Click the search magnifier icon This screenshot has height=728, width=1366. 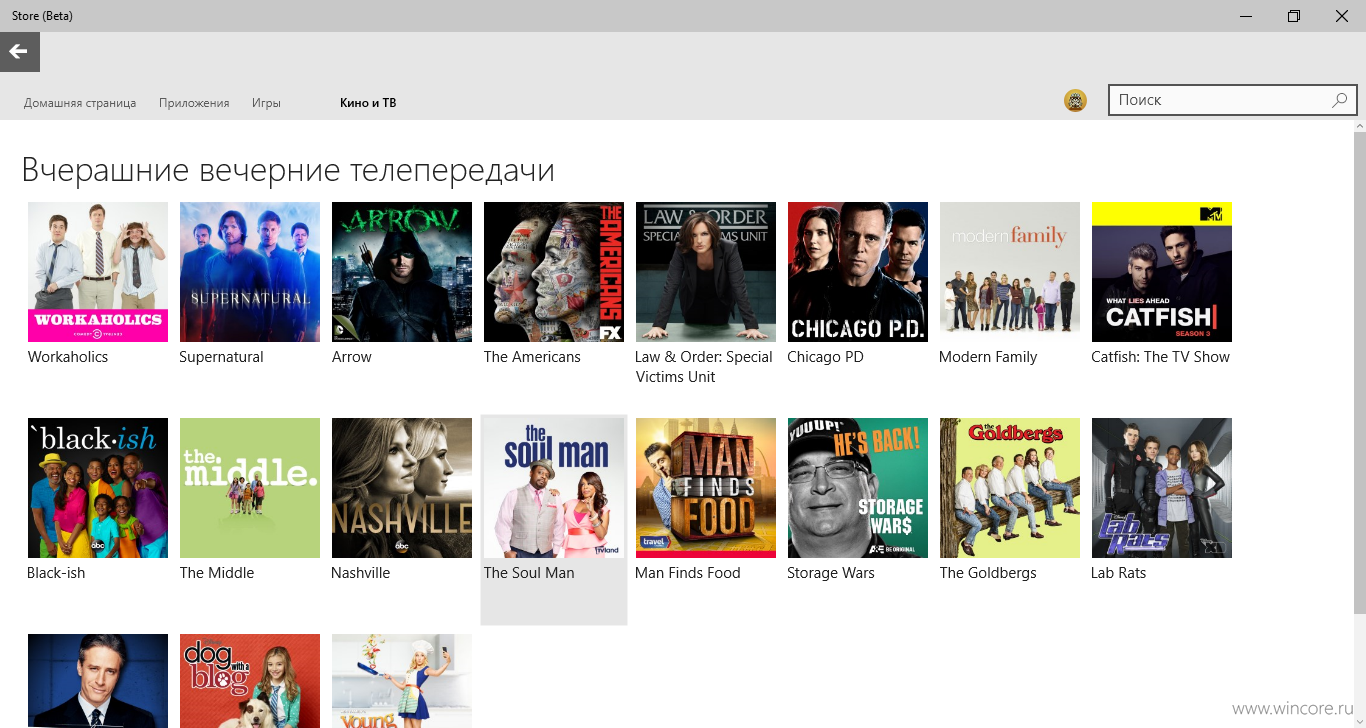tap(1339, 100)
